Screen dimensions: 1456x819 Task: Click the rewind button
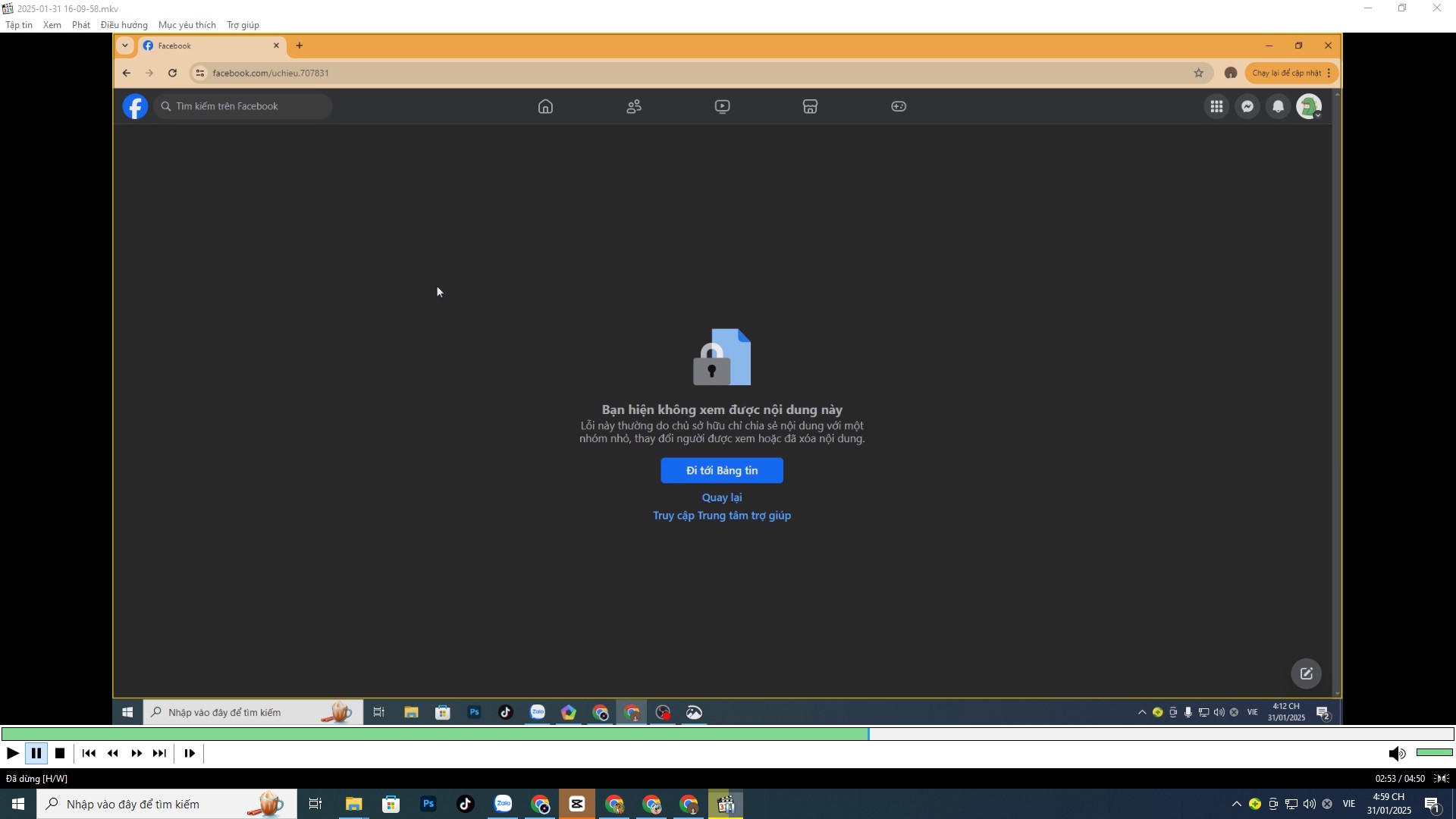coord(113,754)
